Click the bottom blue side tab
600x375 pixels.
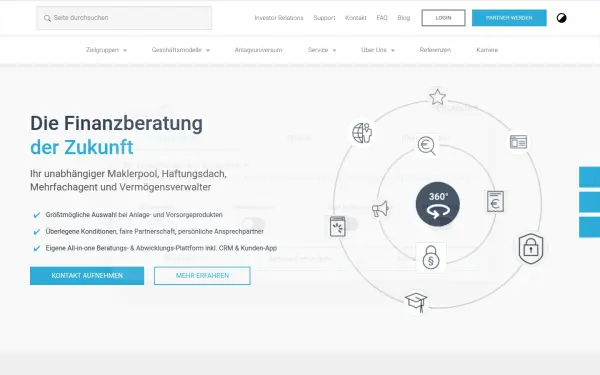point(590,227)
